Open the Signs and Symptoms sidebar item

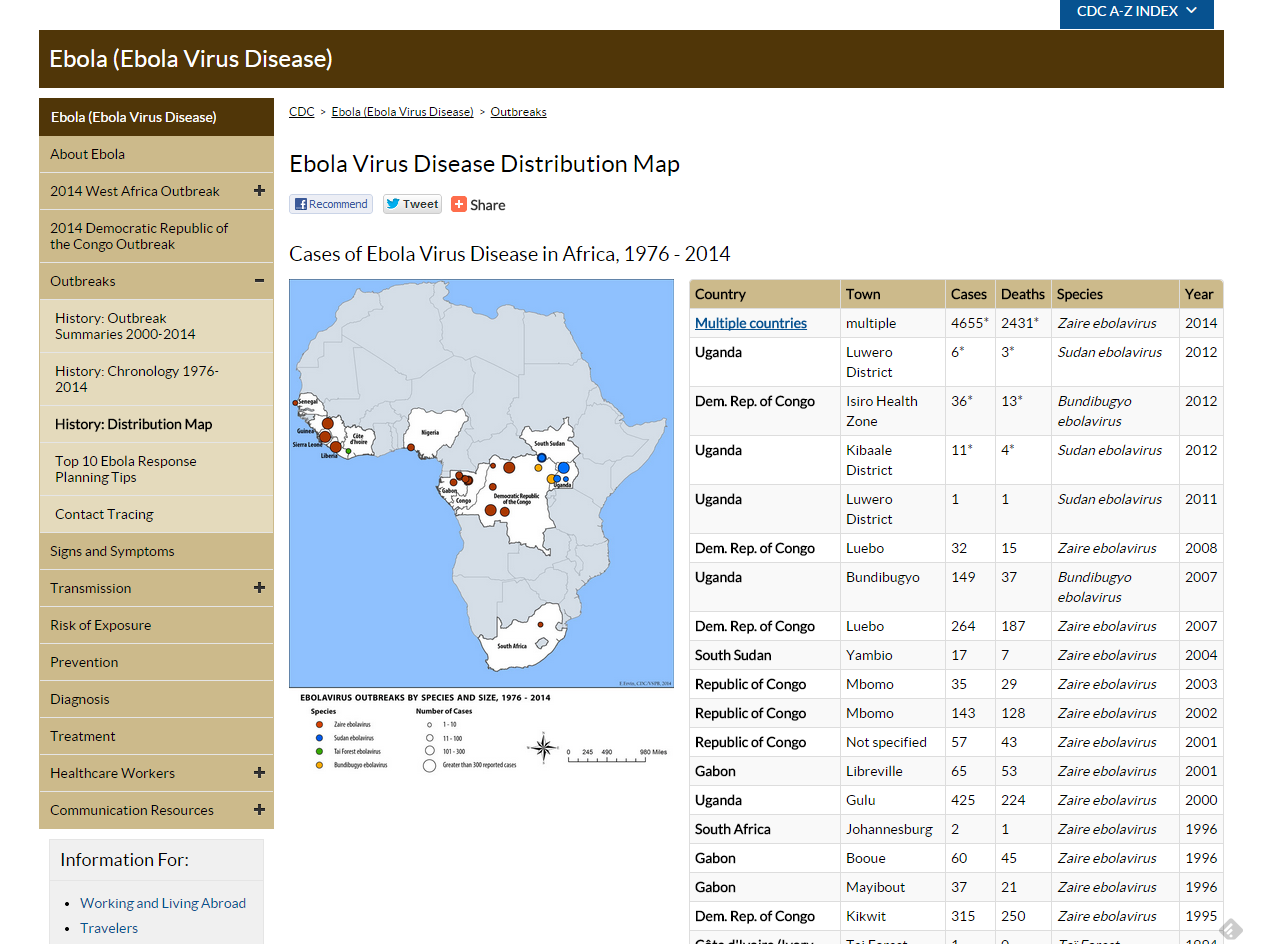click(x=156, y=551)
